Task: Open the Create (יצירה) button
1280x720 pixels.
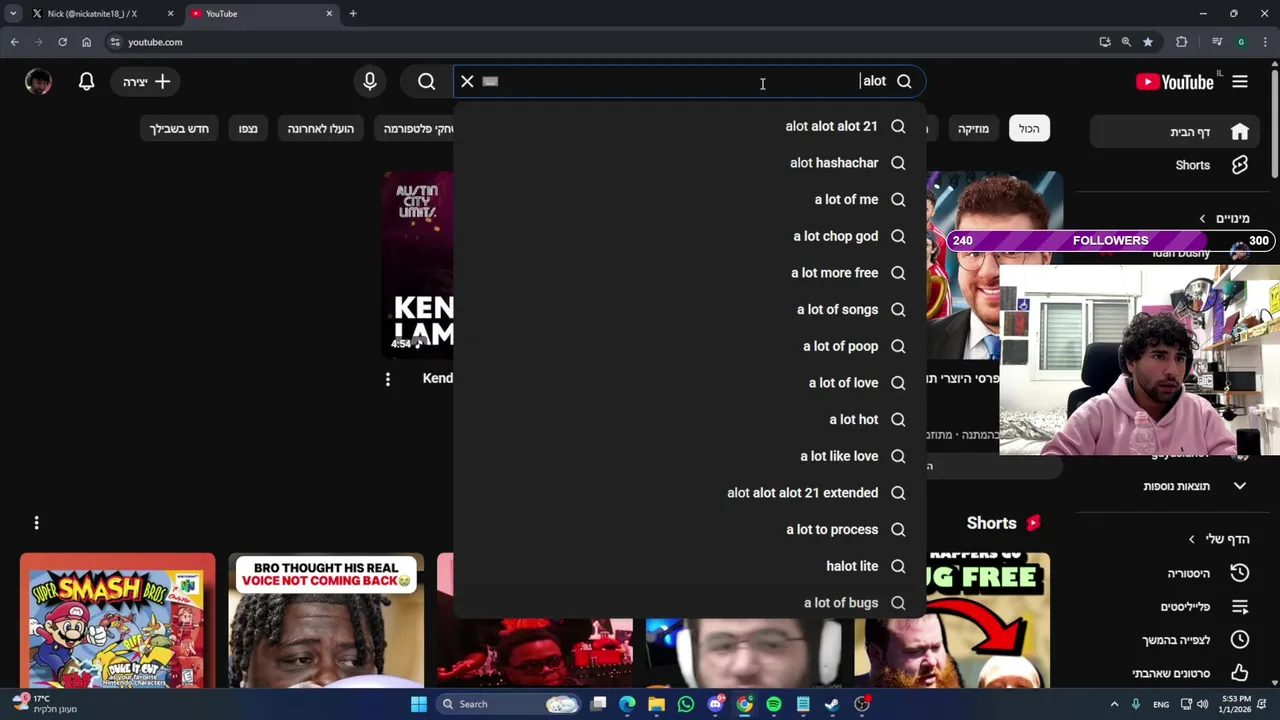Action: tap(146, 82)
